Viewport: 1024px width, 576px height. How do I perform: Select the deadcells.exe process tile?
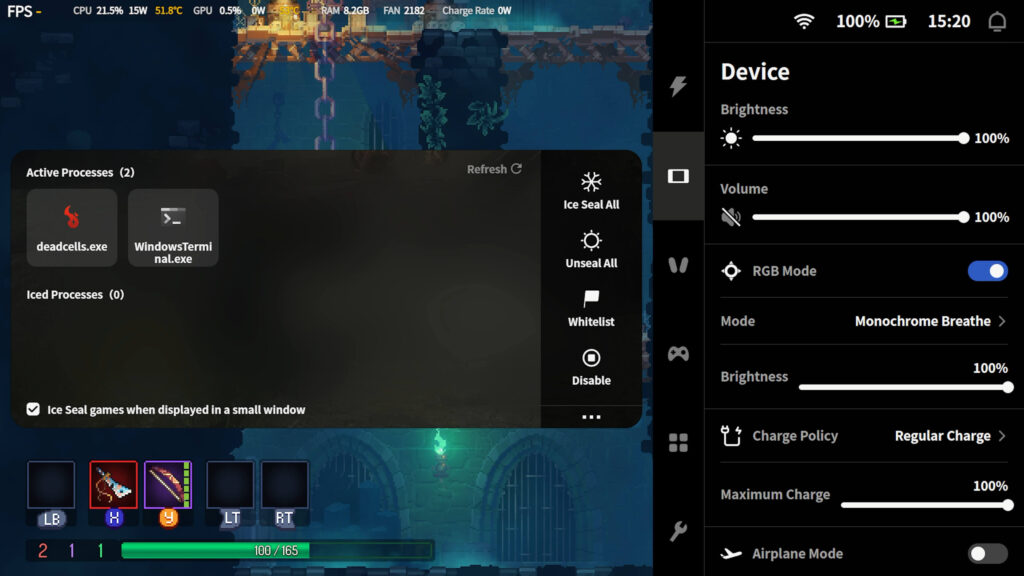click(72, 227)
